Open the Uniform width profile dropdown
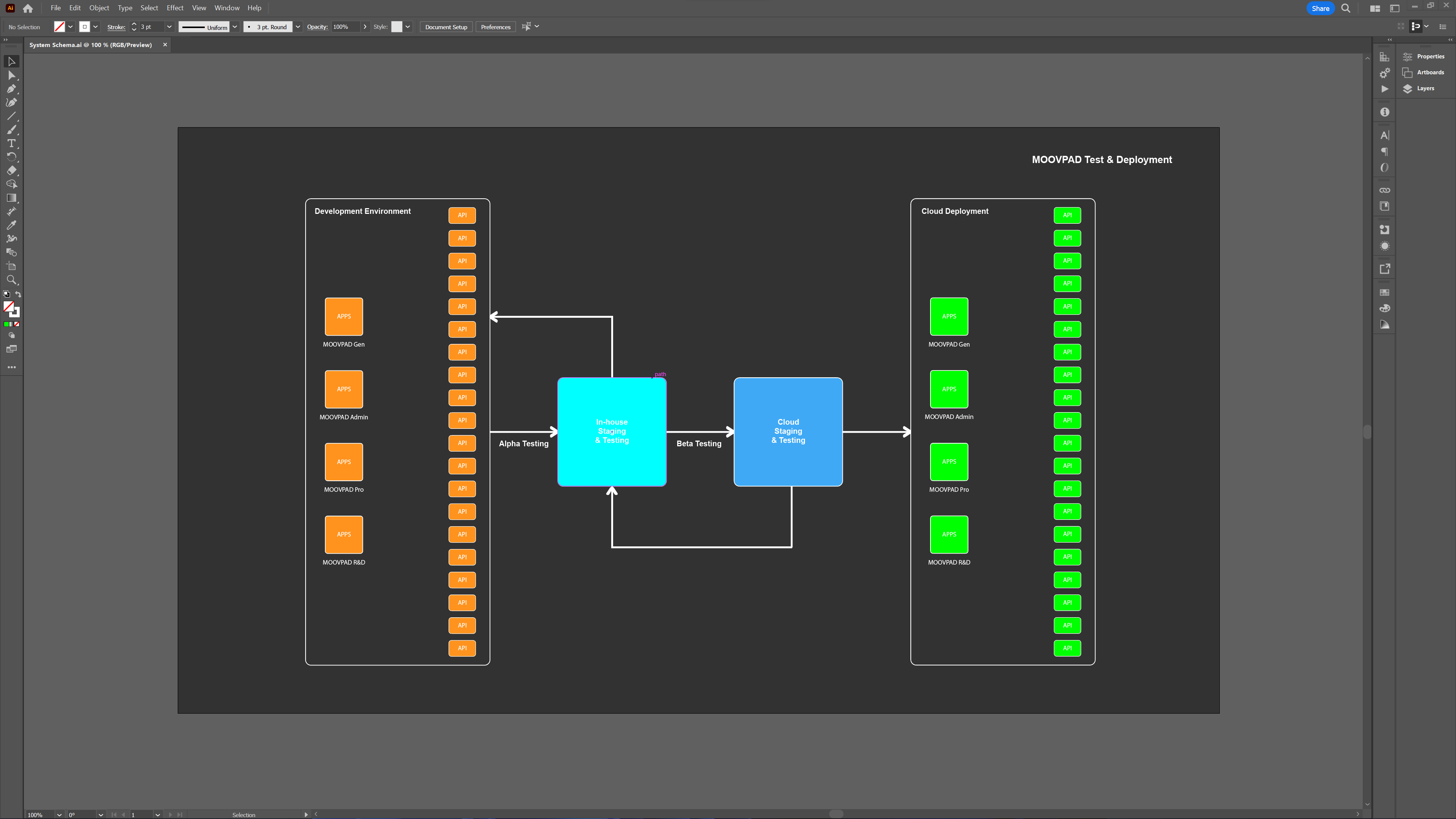The image size is (1456, 819). (x=235, y=27)
